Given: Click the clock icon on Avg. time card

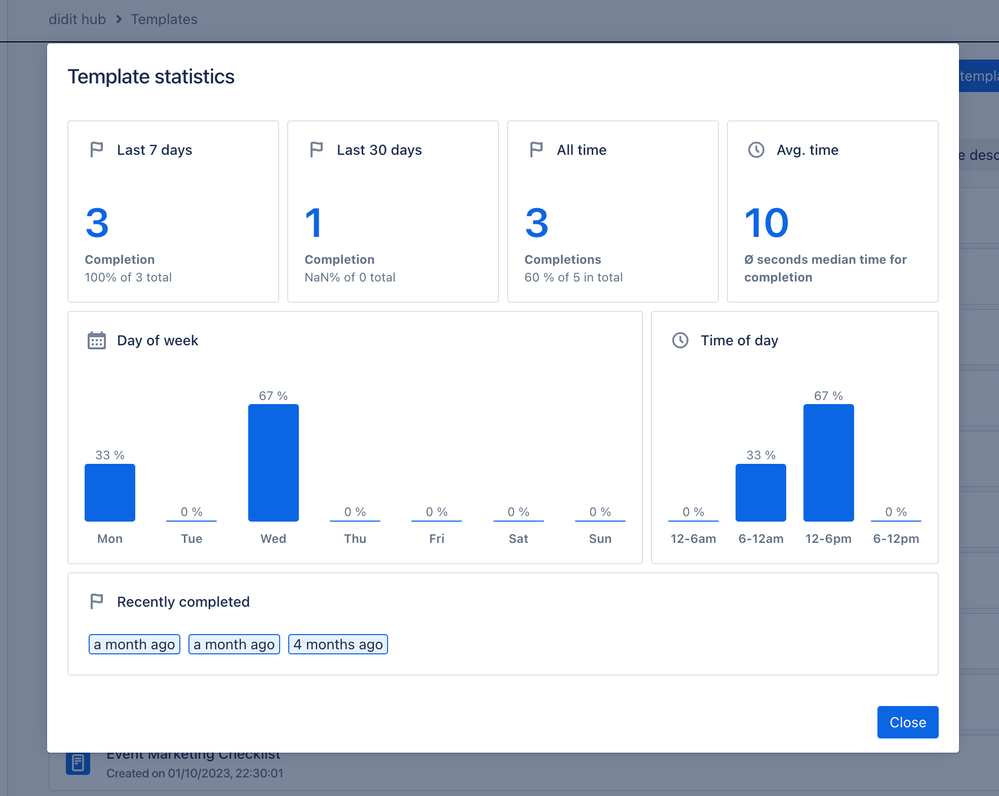Looking at the screenshot, I should pyautogui.click(x=756, y=149).
